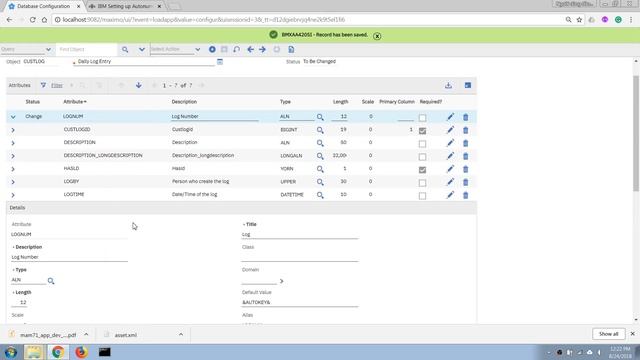Toggle Required checkbox for DESCRIPTION_LONGDESCRIPTION
This screenshot has width=640, height=360.
(x=422, y=157)
